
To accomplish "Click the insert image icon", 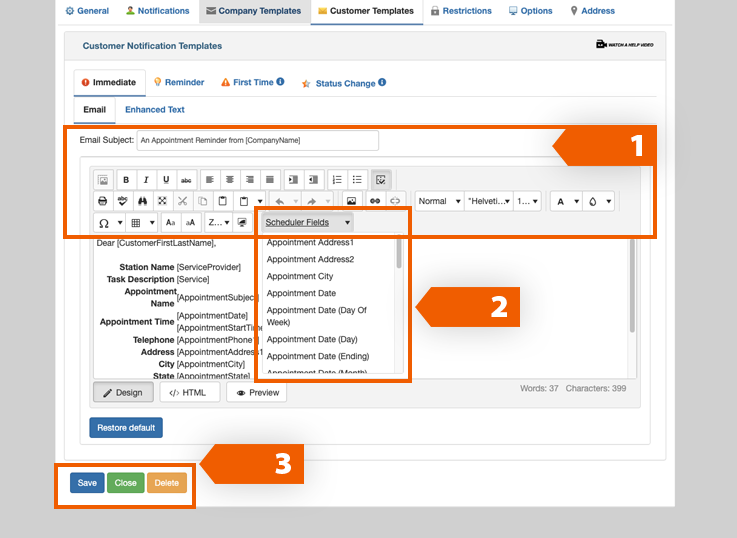I will coord(351,201).
